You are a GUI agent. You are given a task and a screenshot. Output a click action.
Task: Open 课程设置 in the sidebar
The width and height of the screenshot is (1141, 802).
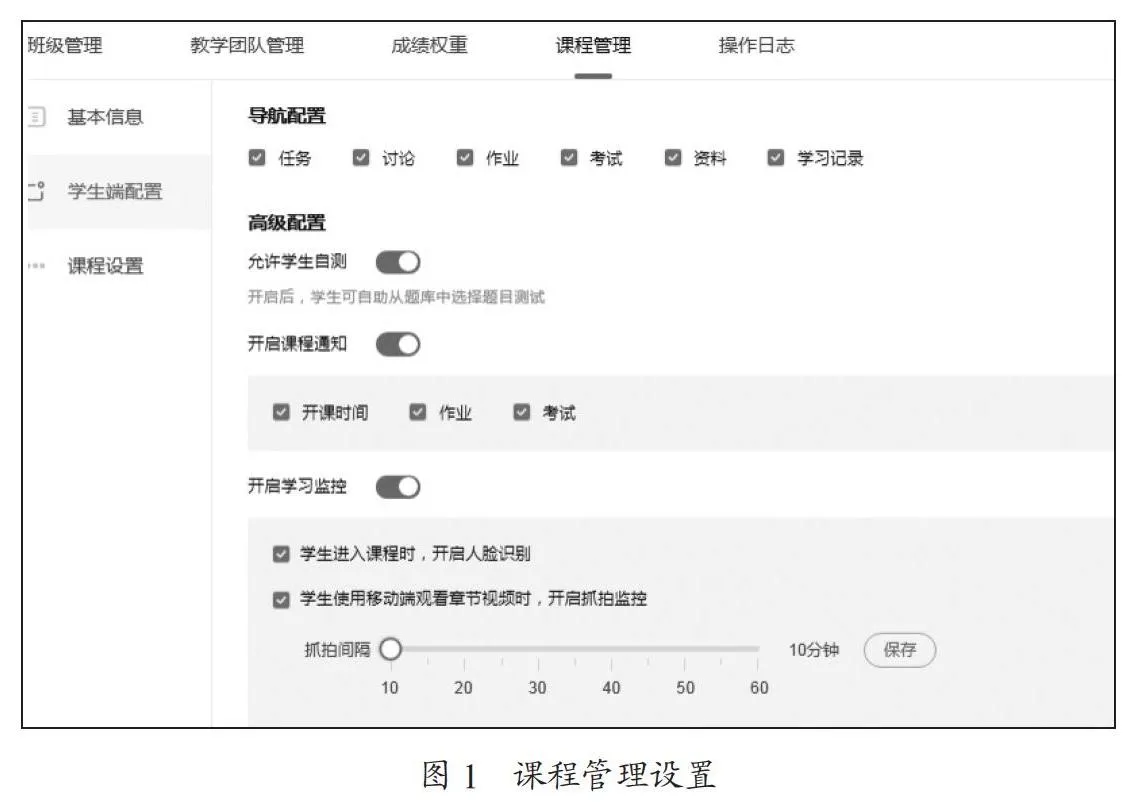click(x=106, y=266)
